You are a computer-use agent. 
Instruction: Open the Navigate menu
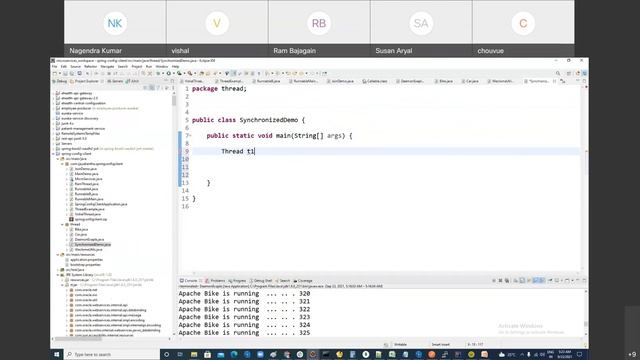tap(107, 67)
